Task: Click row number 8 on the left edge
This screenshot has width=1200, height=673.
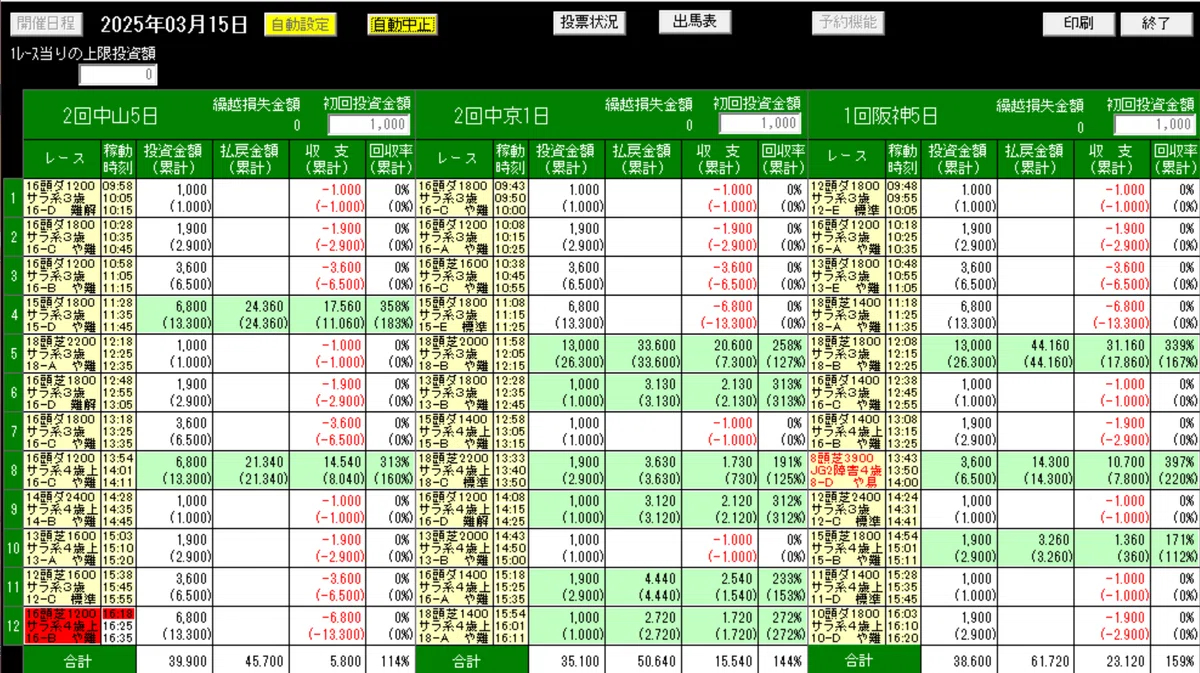Action: point(13,469)
